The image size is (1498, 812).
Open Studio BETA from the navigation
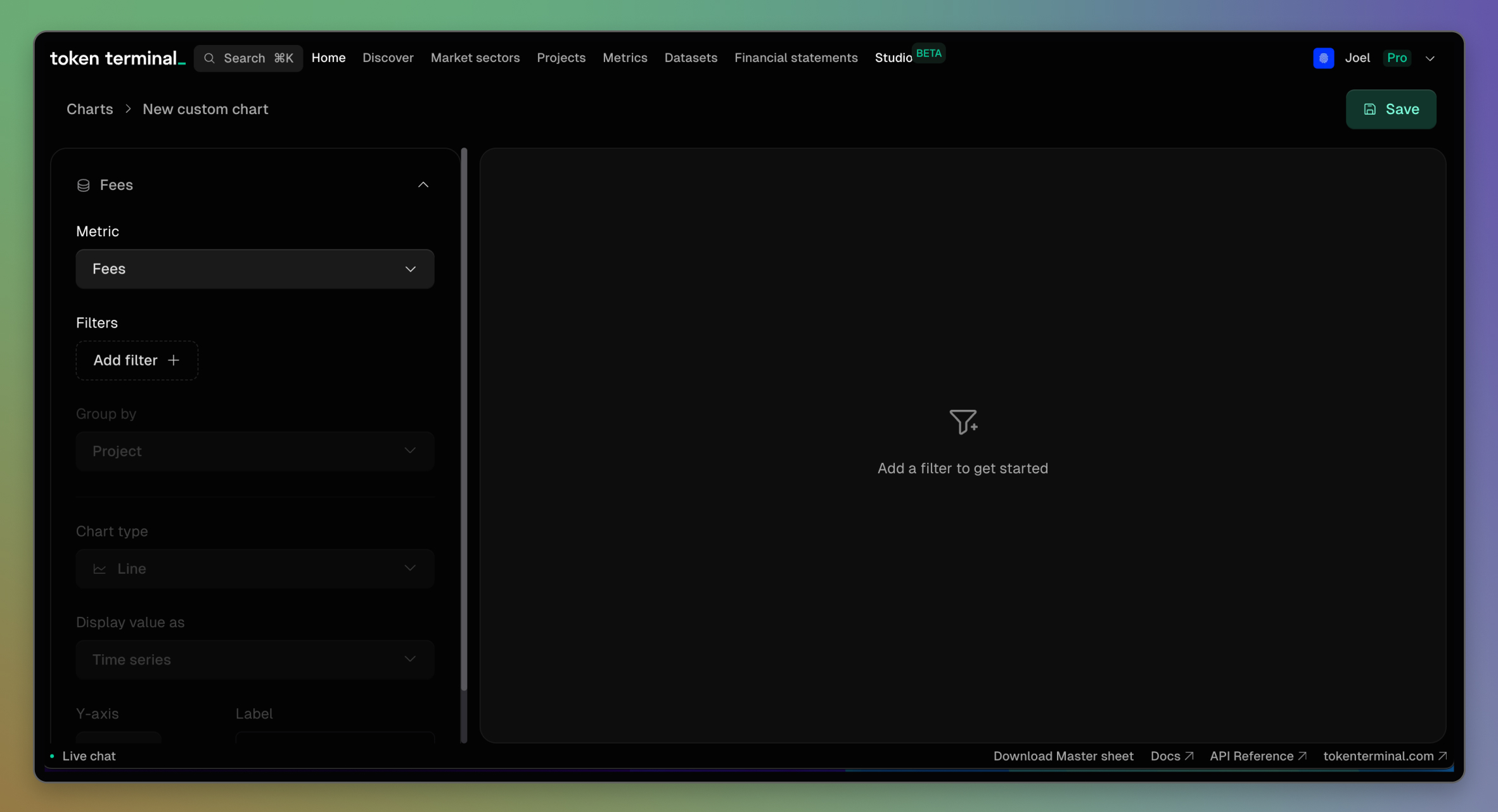893,58
